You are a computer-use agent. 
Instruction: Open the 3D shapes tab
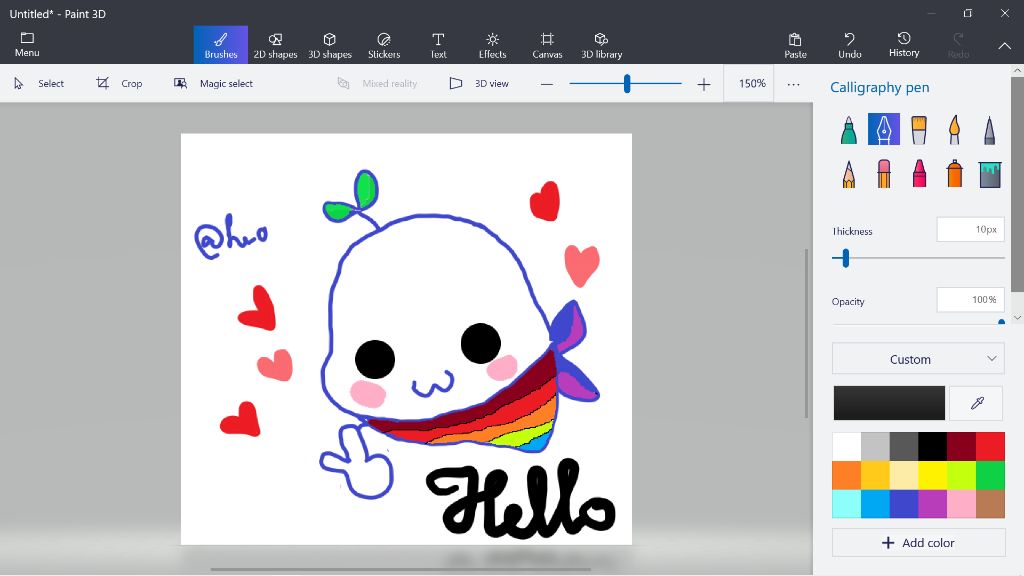pyautogui.click(x=330, y=45)
